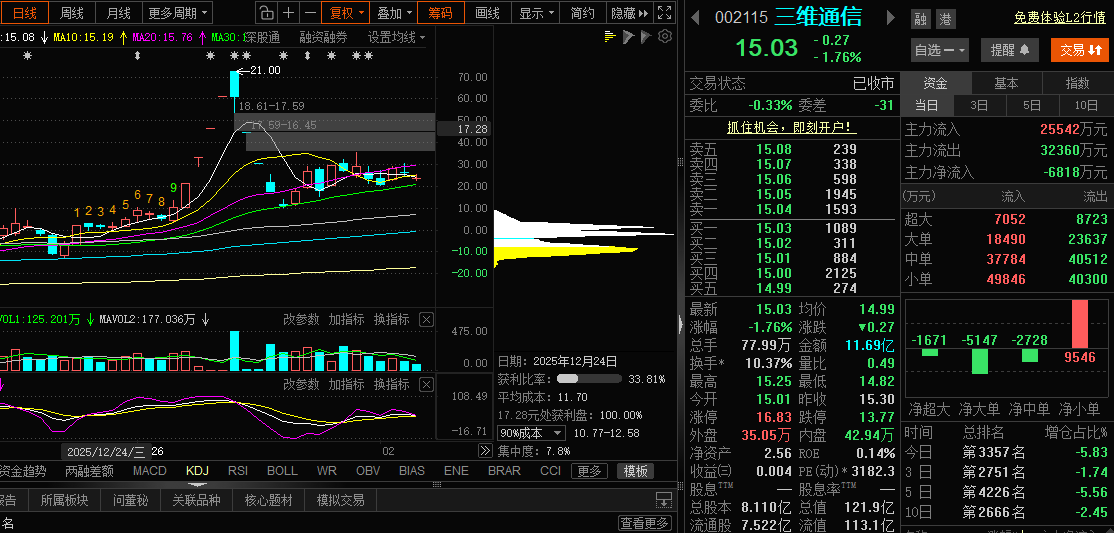Open 所属板块 tab
The width and height of the screenshot is (1114, 533).
pyautogui.click(x=65, y=500)
